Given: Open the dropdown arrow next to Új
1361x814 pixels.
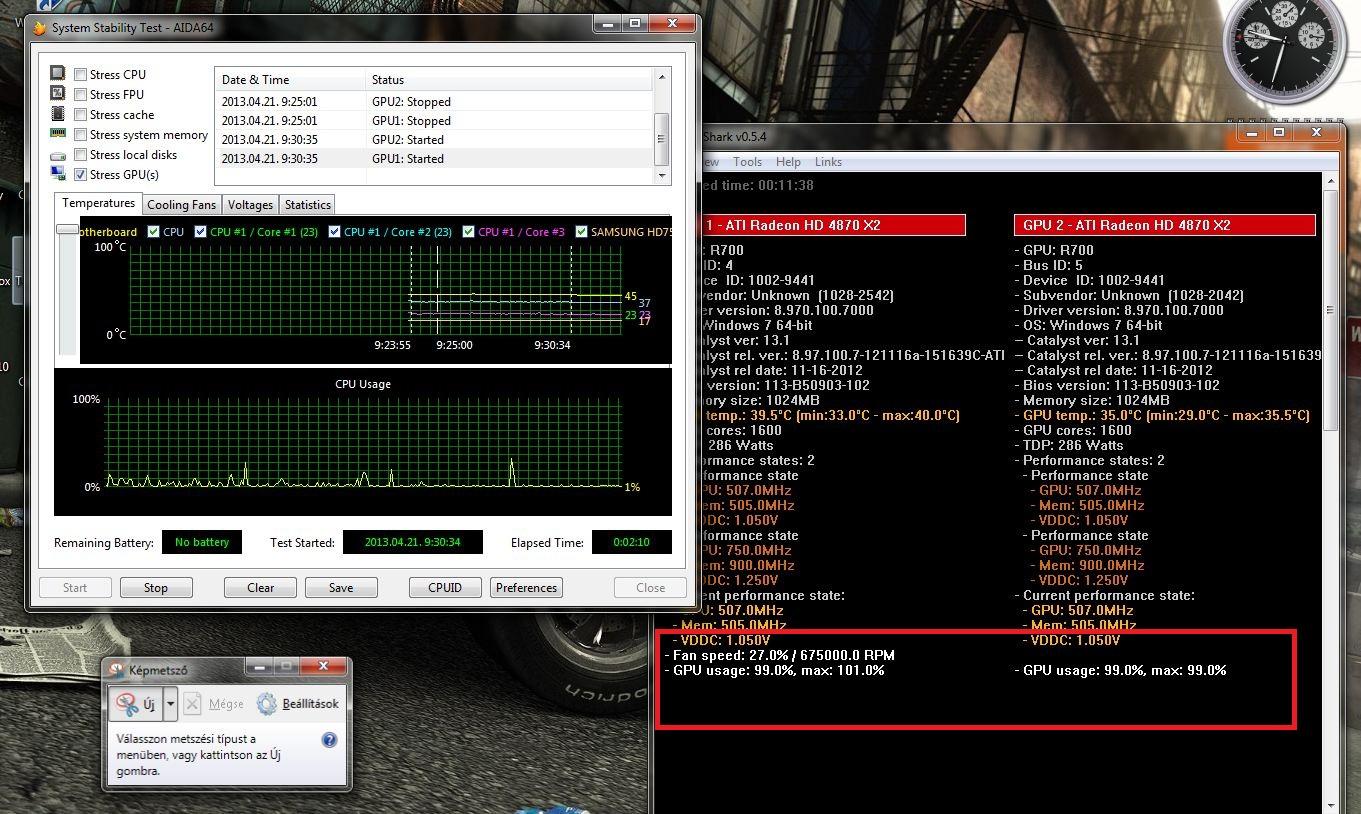Looking at the screenshot, I should click(x=171, y=703).
